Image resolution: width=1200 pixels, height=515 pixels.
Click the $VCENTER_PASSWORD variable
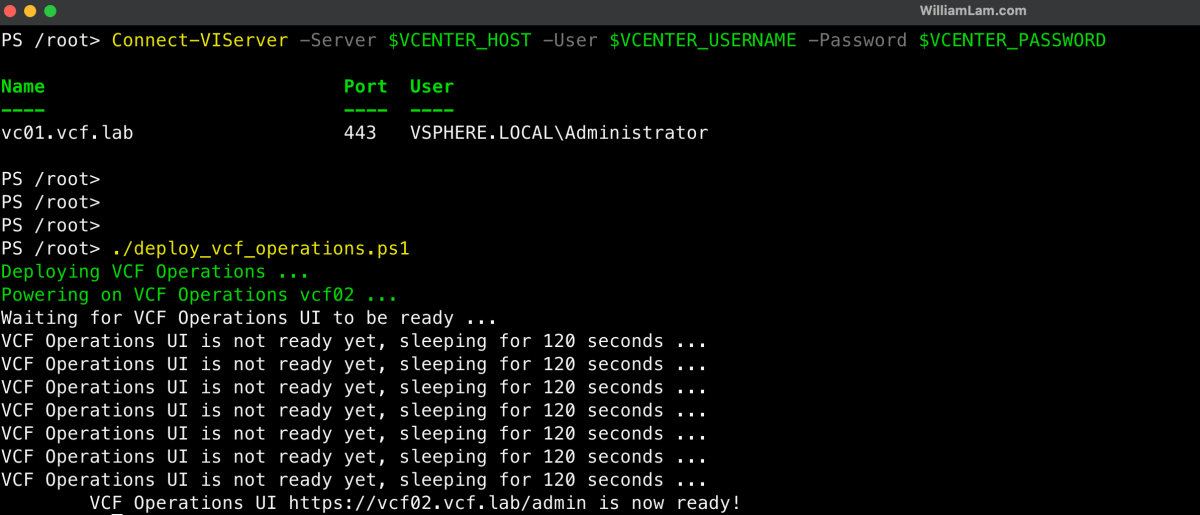[1013, 40]
